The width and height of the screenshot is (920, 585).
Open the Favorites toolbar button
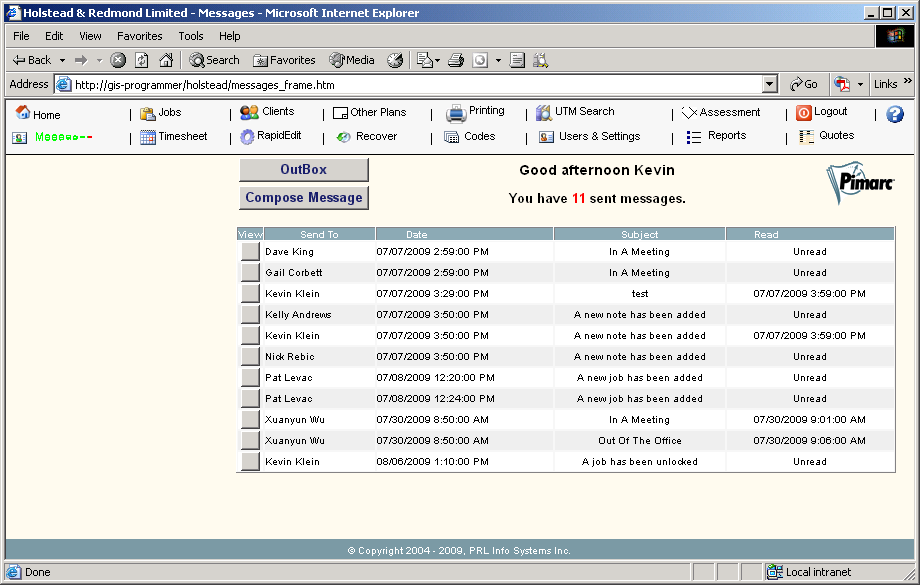coord(284,60)
